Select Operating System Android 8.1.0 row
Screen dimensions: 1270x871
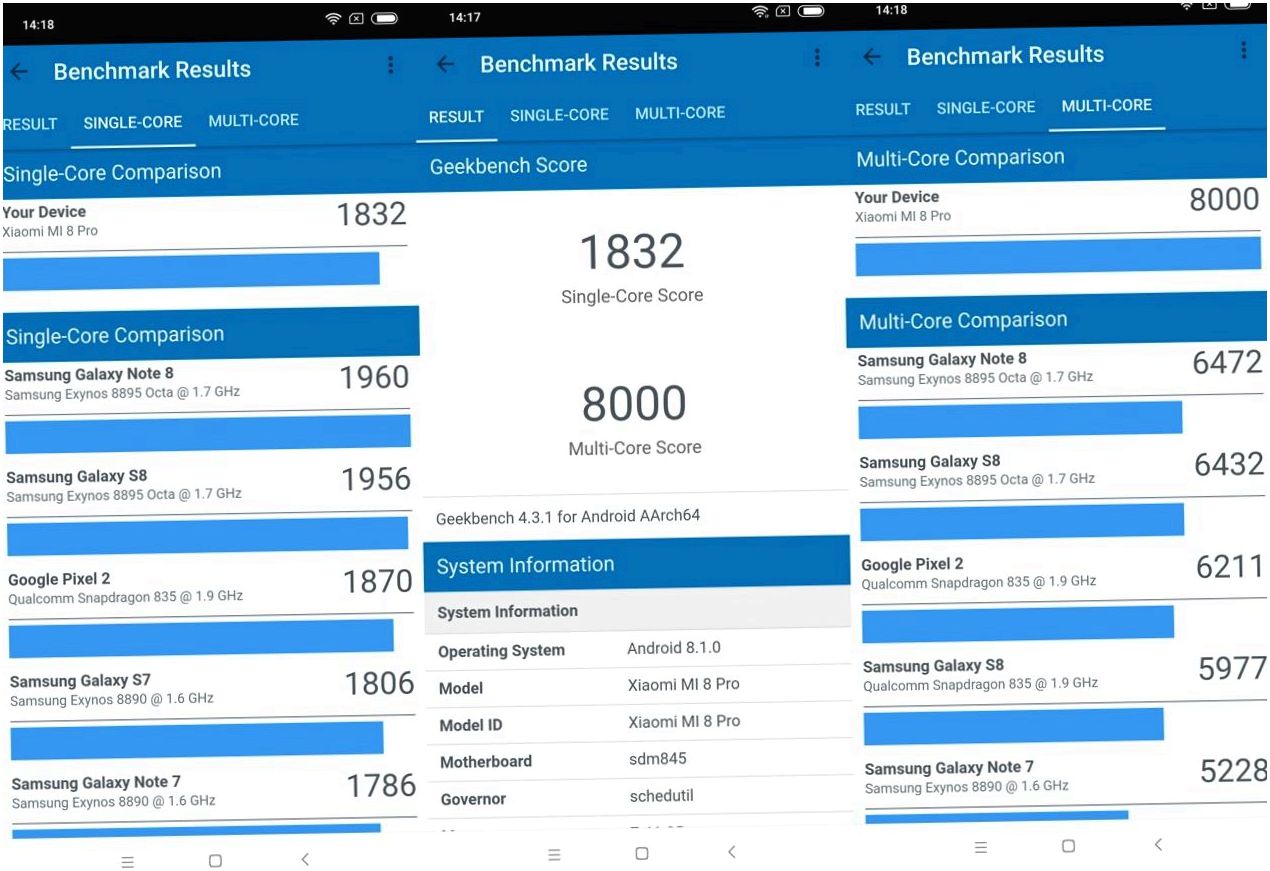(637, 649)
